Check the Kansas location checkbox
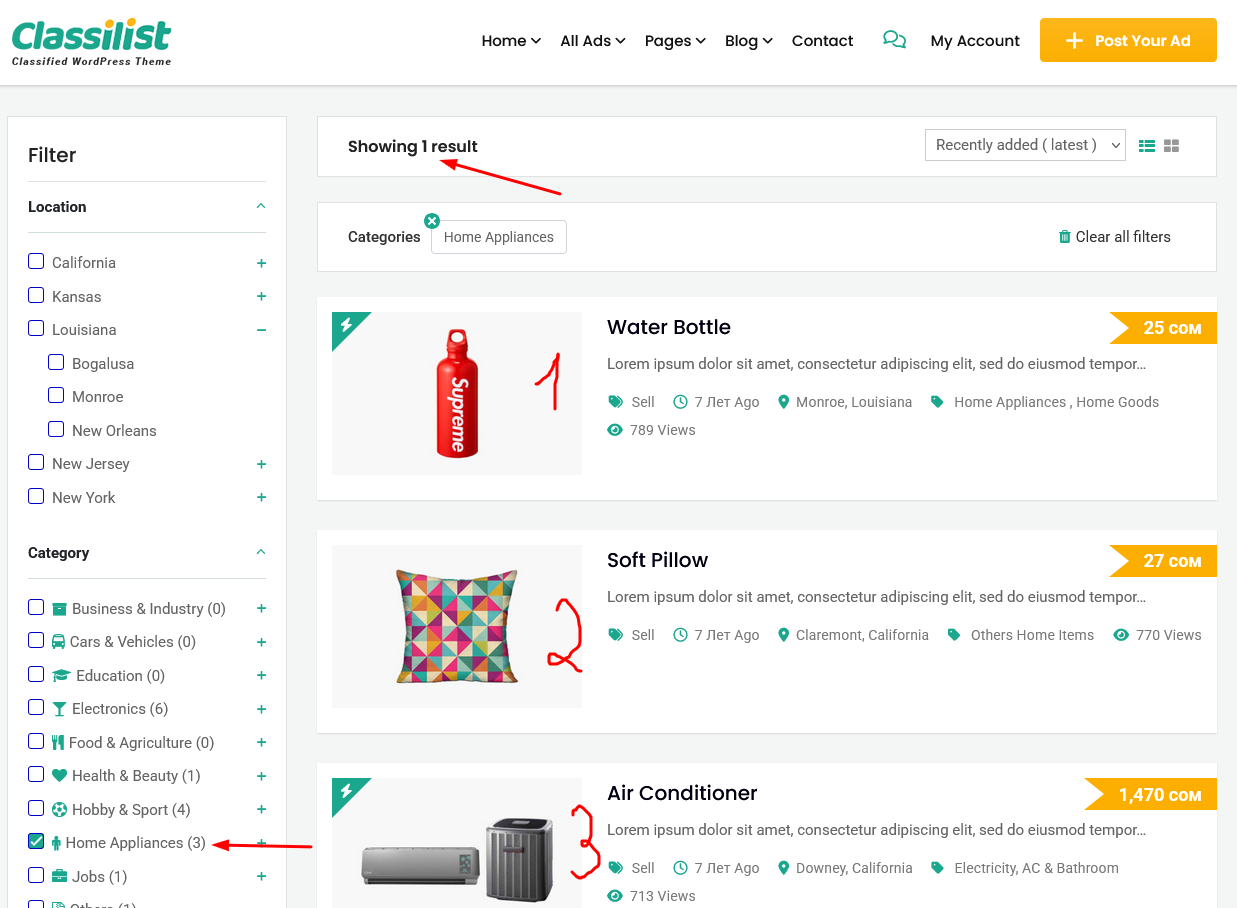This screenshot has width=1237, height=908. click(36, 295)
